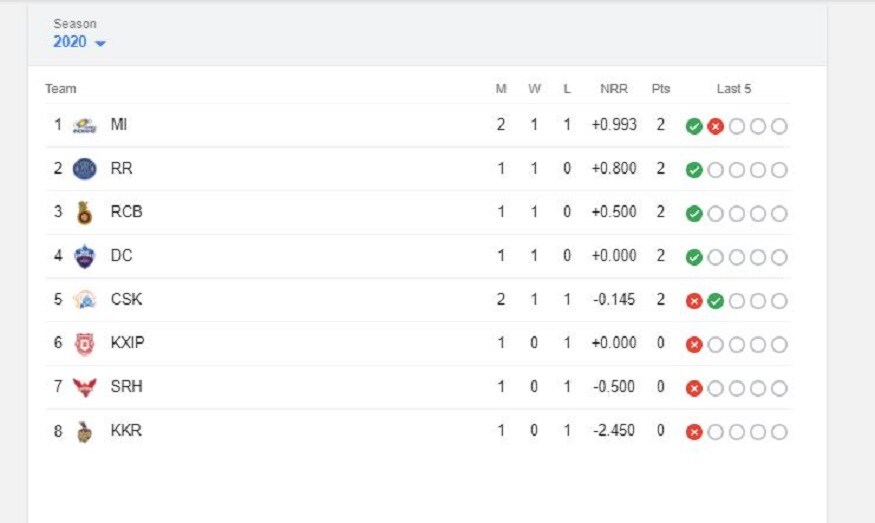Image resolution: width=875 pixels, height=523 pixels.
Task: Click the RCB team logo
Action: [85, 213]
